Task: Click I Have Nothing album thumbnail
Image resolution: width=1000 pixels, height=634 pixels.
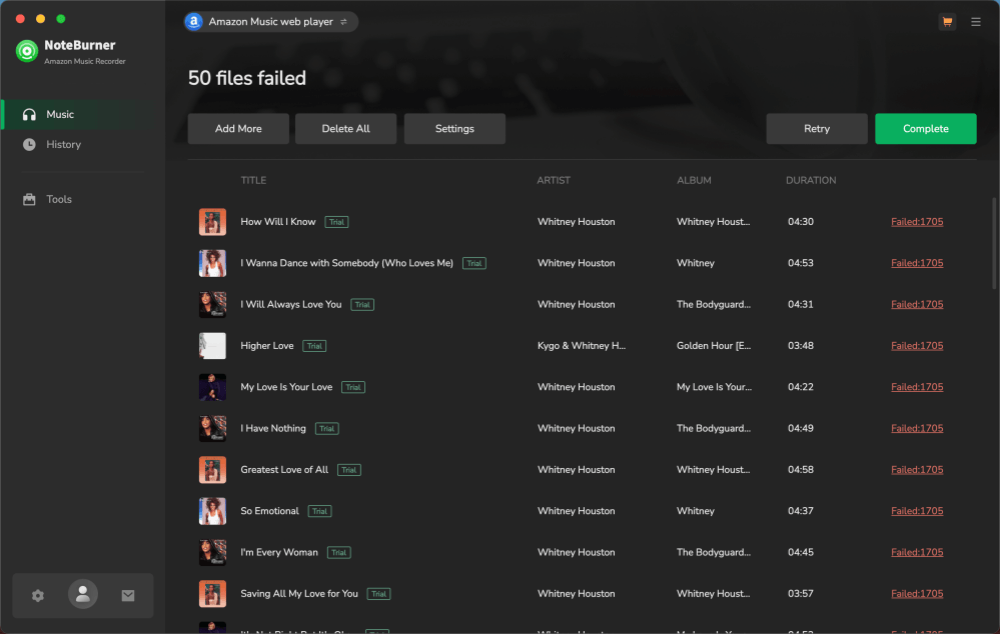Action: coord(212,428)
